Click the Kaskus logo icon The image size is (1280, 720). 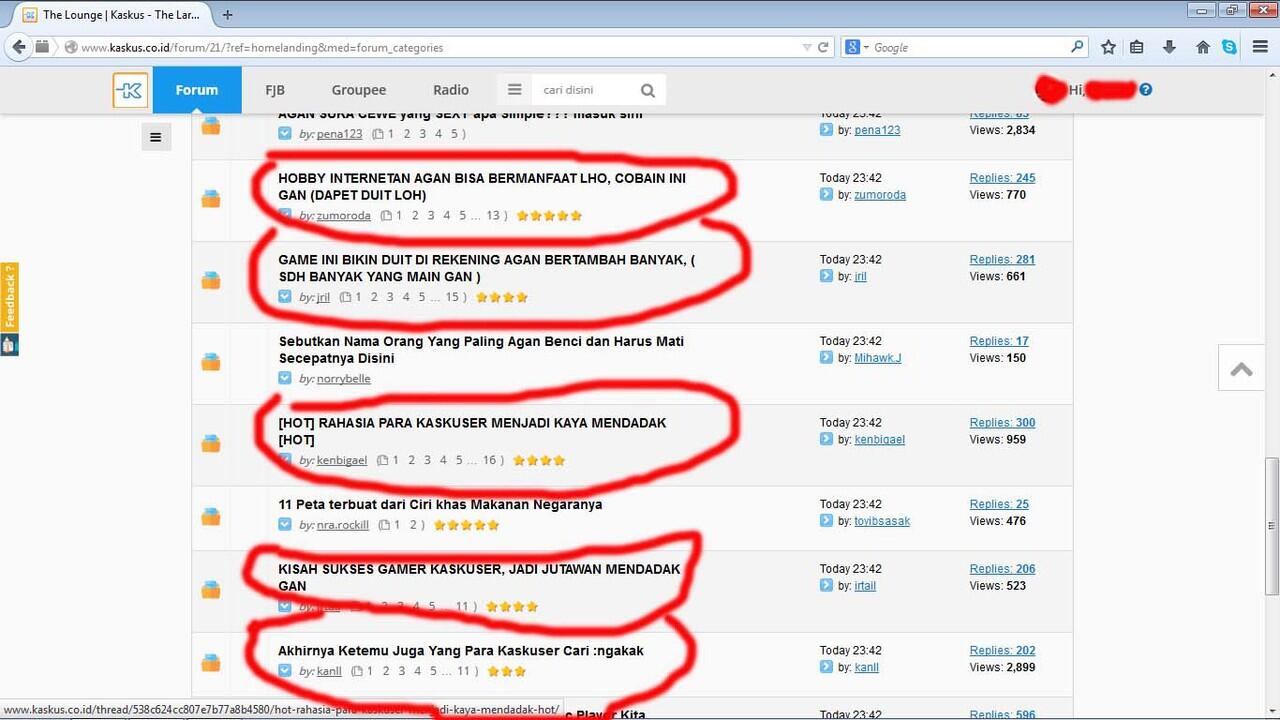coord(130,90)
